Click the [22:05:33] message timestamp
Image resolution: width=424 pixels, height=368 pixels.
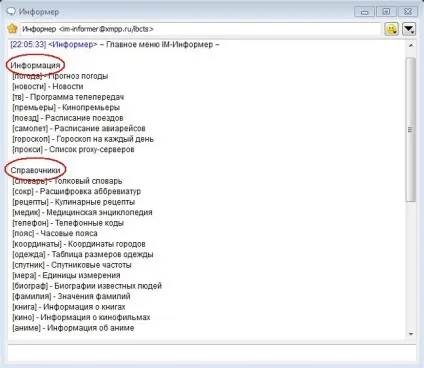[x=28, y=44]
